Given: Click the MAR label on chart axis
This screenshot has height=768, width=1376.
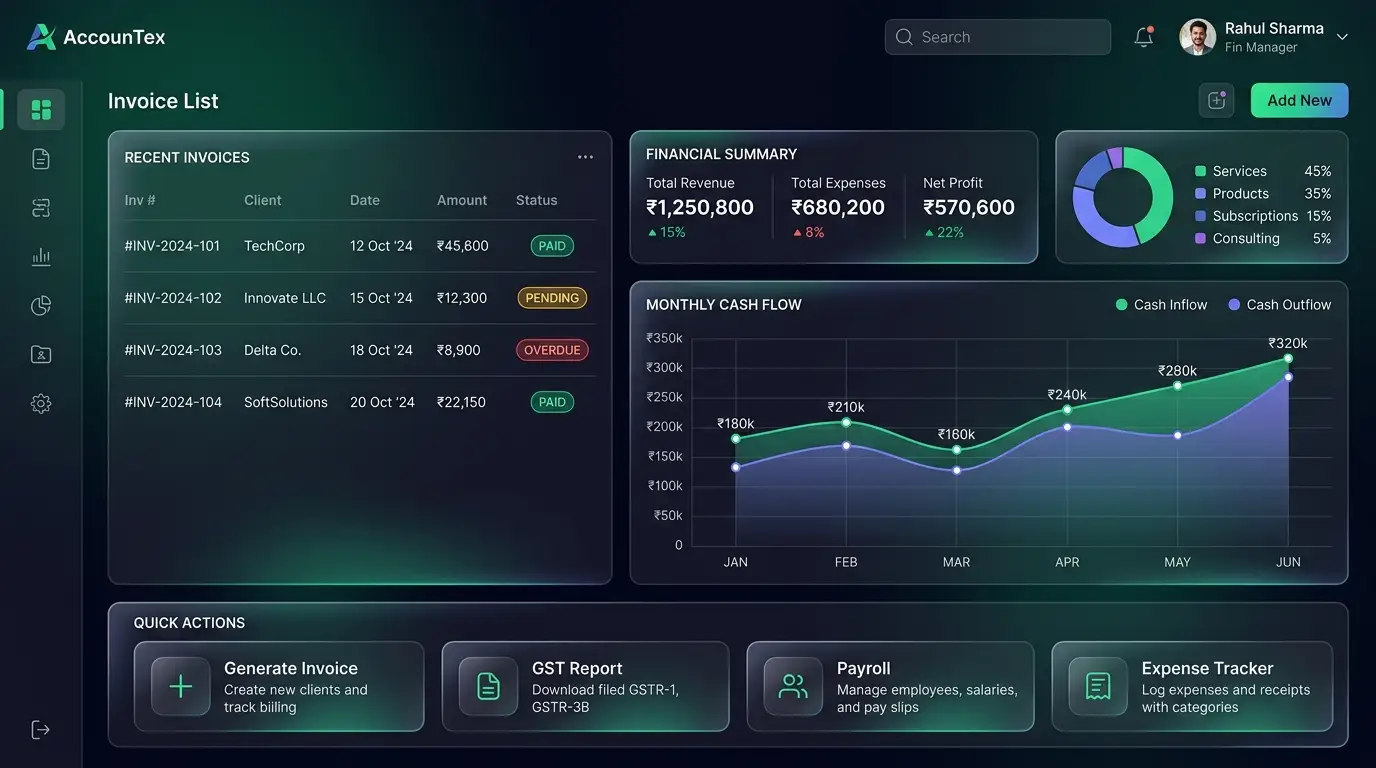Looking at the screenshot, I should [x=956, y=562].
